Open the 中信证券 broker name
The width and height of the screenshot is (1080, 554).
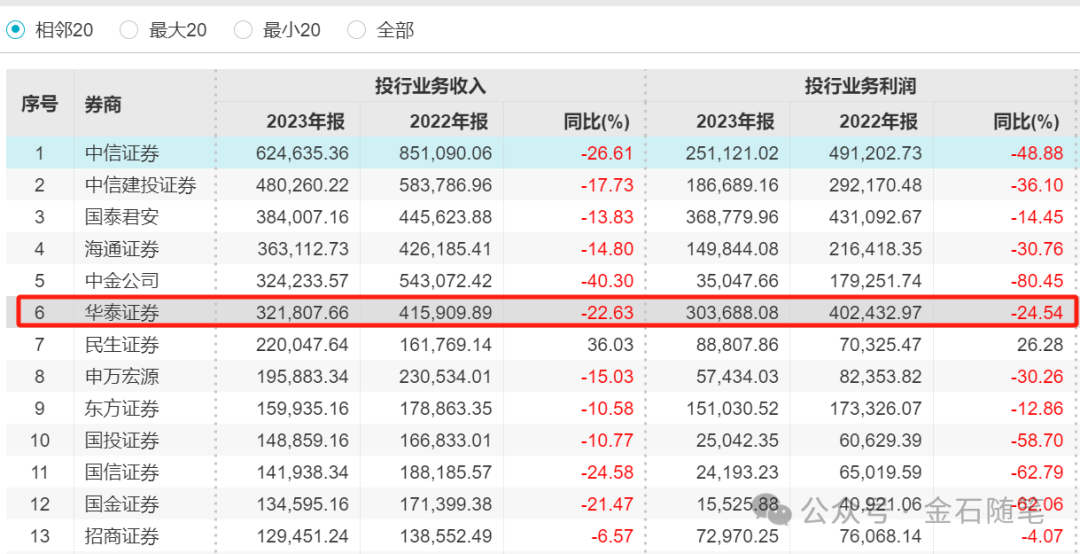click(x=122, y=154)
